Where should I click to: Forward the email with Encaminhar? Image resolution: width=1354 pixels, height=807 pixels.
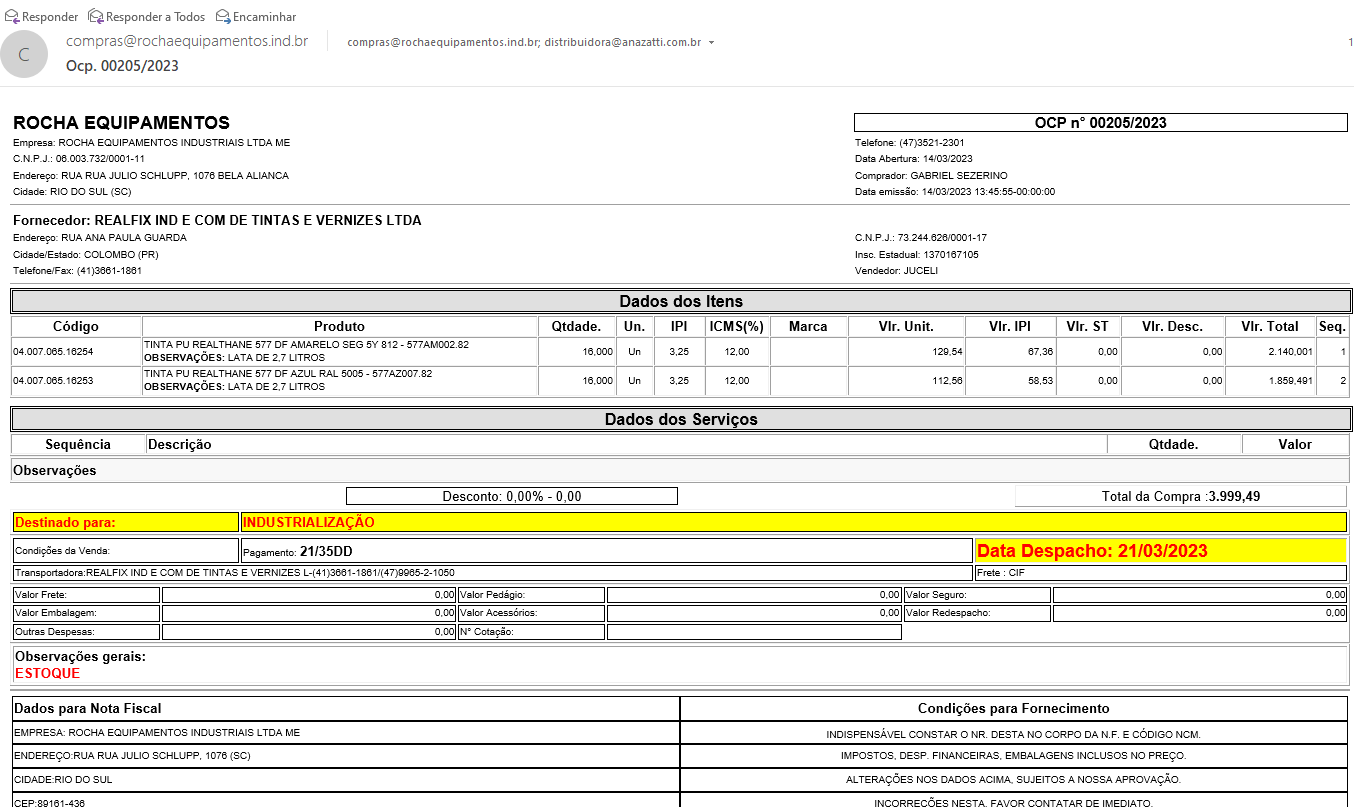click(x=223, y=17)
